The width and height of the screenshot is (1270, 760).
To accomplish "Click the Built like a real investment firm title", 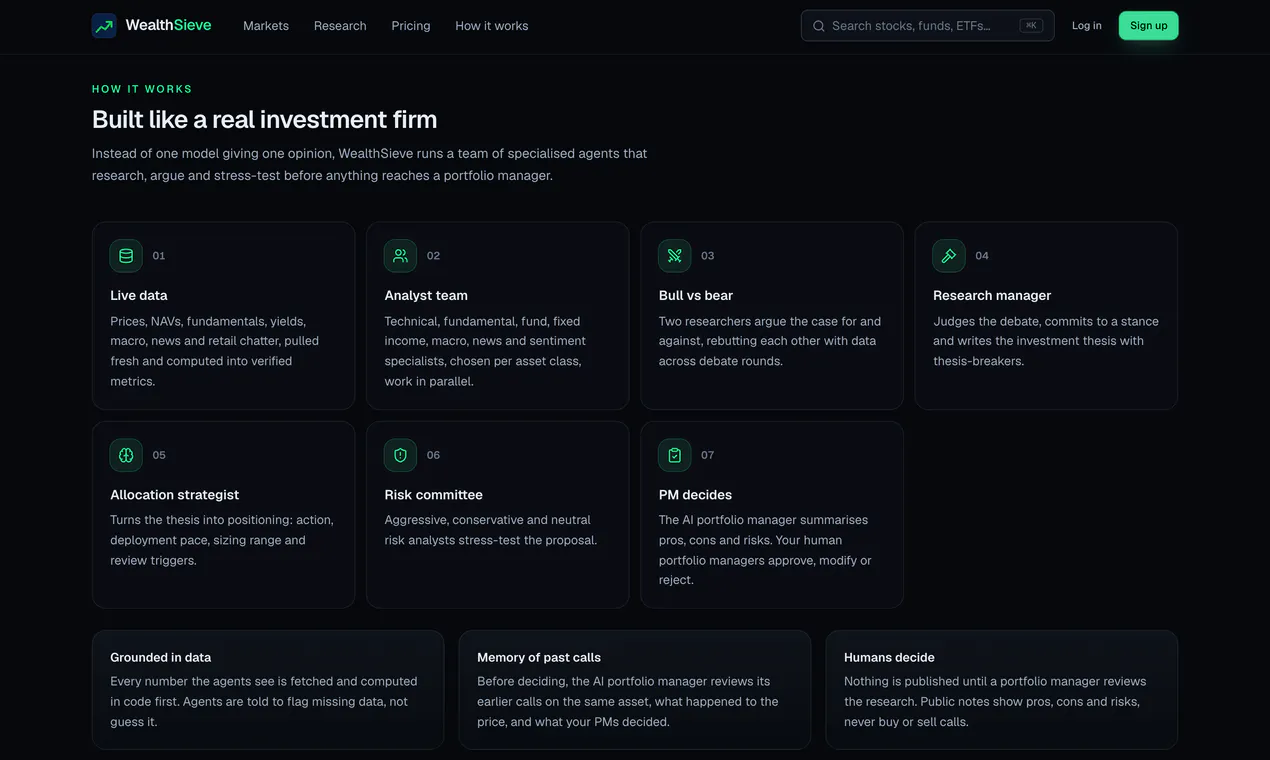I will [x=265, y=119].
